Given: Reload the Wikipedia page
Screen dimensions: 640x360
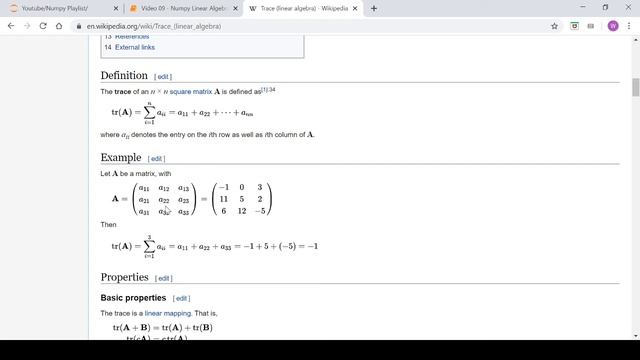Looking at the screenshot, I should (x=43, y=26).
